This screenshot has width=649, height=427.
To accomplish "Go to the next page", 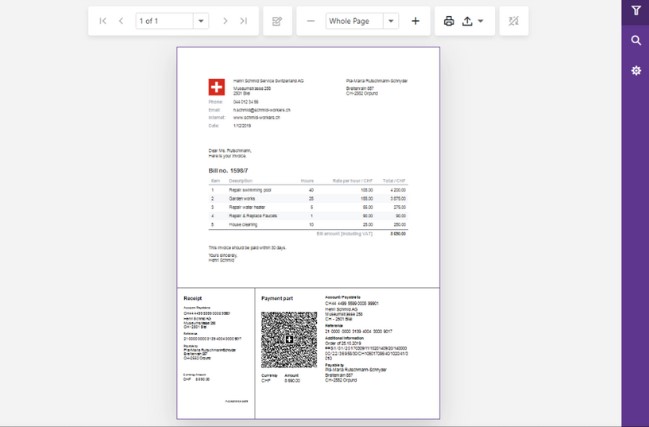I will pyautogui.click(x=225, y=21).
